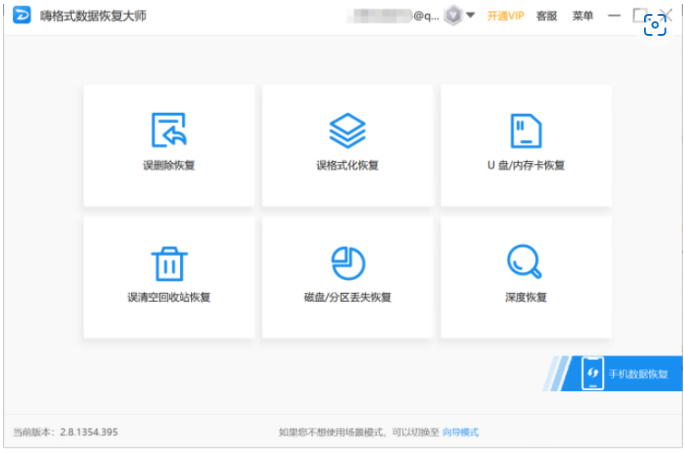Click the 深度恢复 magnifier icon
Image resolution: width=684 pixels, height=454 pixels.
525,263
